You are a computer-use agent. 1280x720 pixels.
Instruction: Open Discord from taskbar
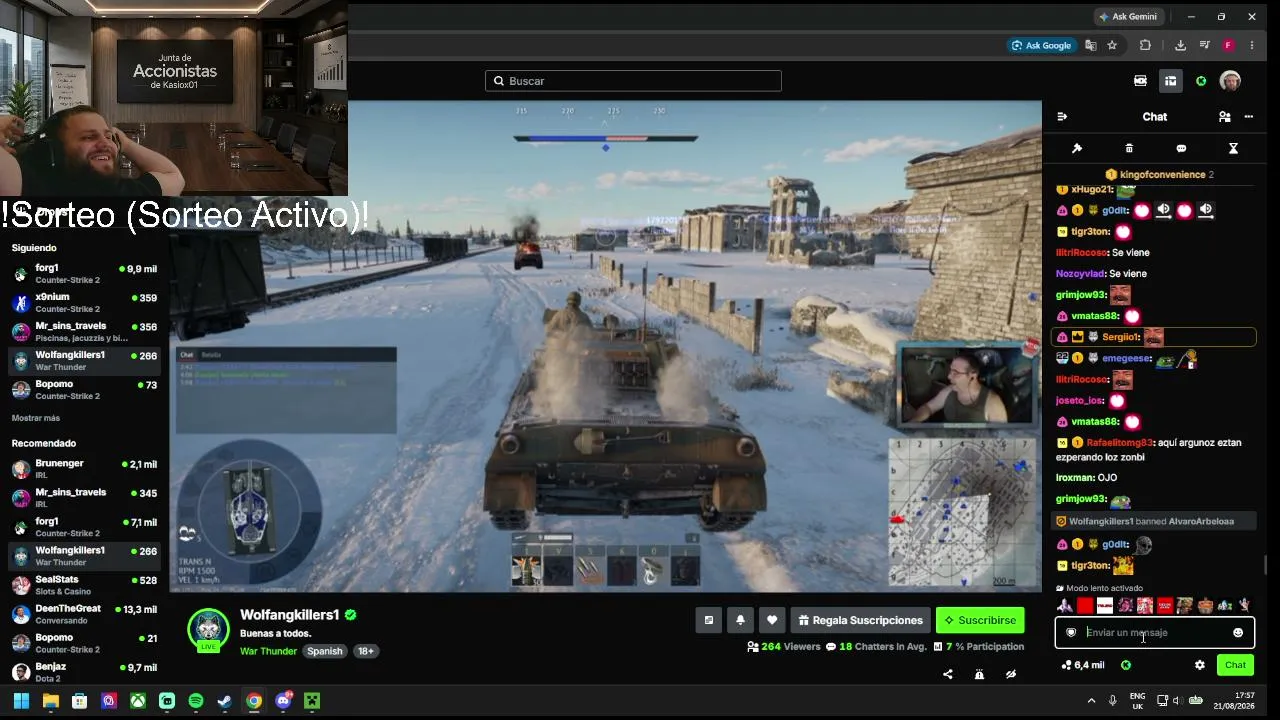(283, 701)
